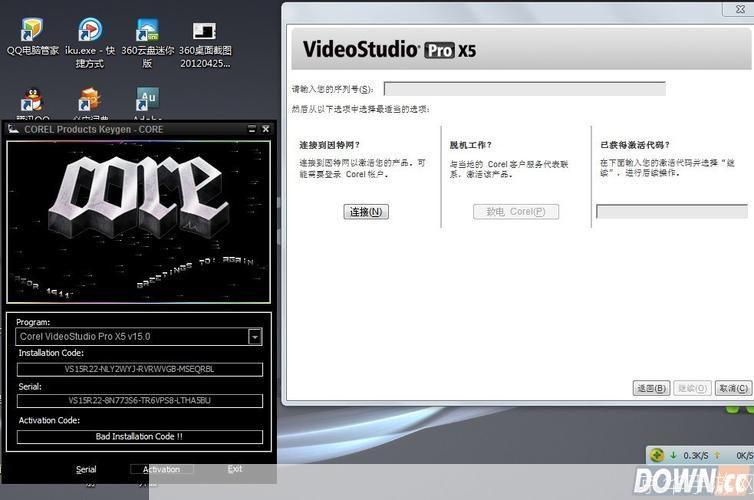The height and width of the screenshot is (500, 754).
Task: Click the 返回(B) back button
Action: [652, 388]
